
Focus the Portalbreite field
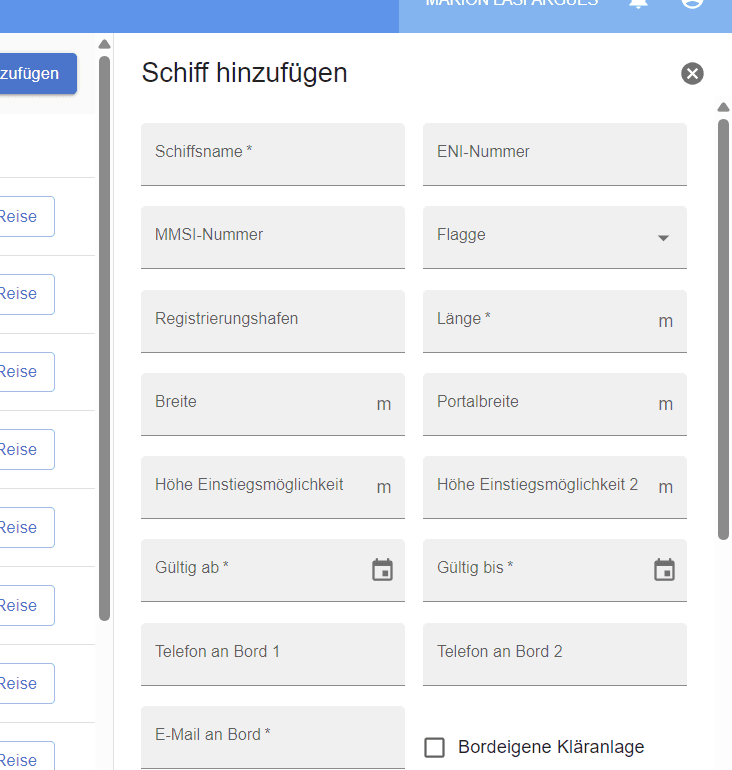pyautogui.click(x=555, y=404)
